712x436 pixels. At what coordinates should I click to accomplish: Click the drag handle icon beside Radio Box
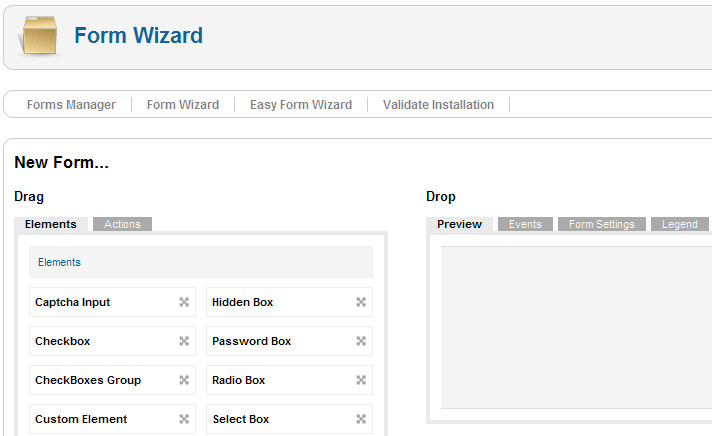tap(361, 380)
